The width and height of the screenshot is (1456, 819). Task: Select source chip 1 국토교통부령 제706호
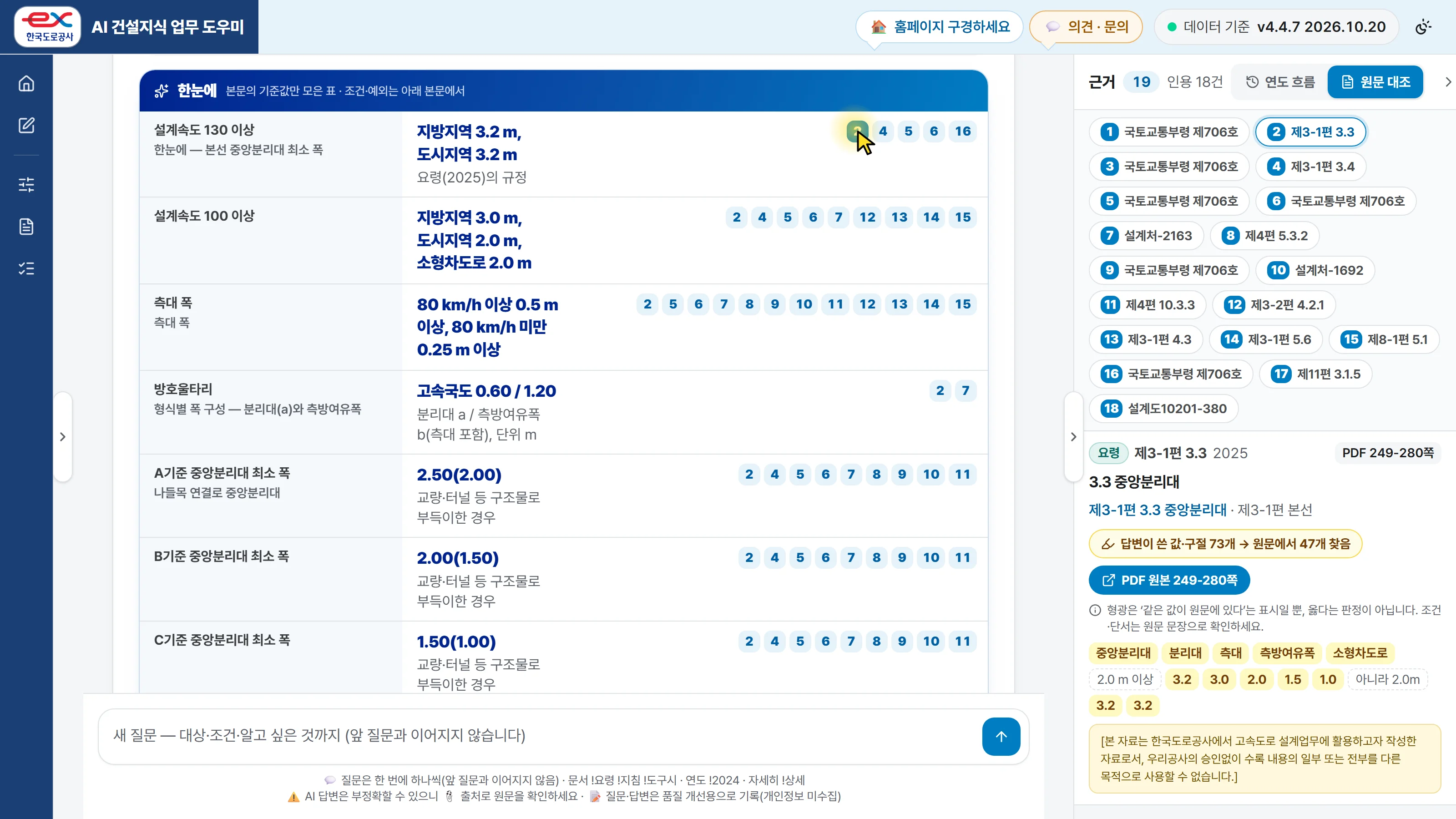[x=1168, y=131]
